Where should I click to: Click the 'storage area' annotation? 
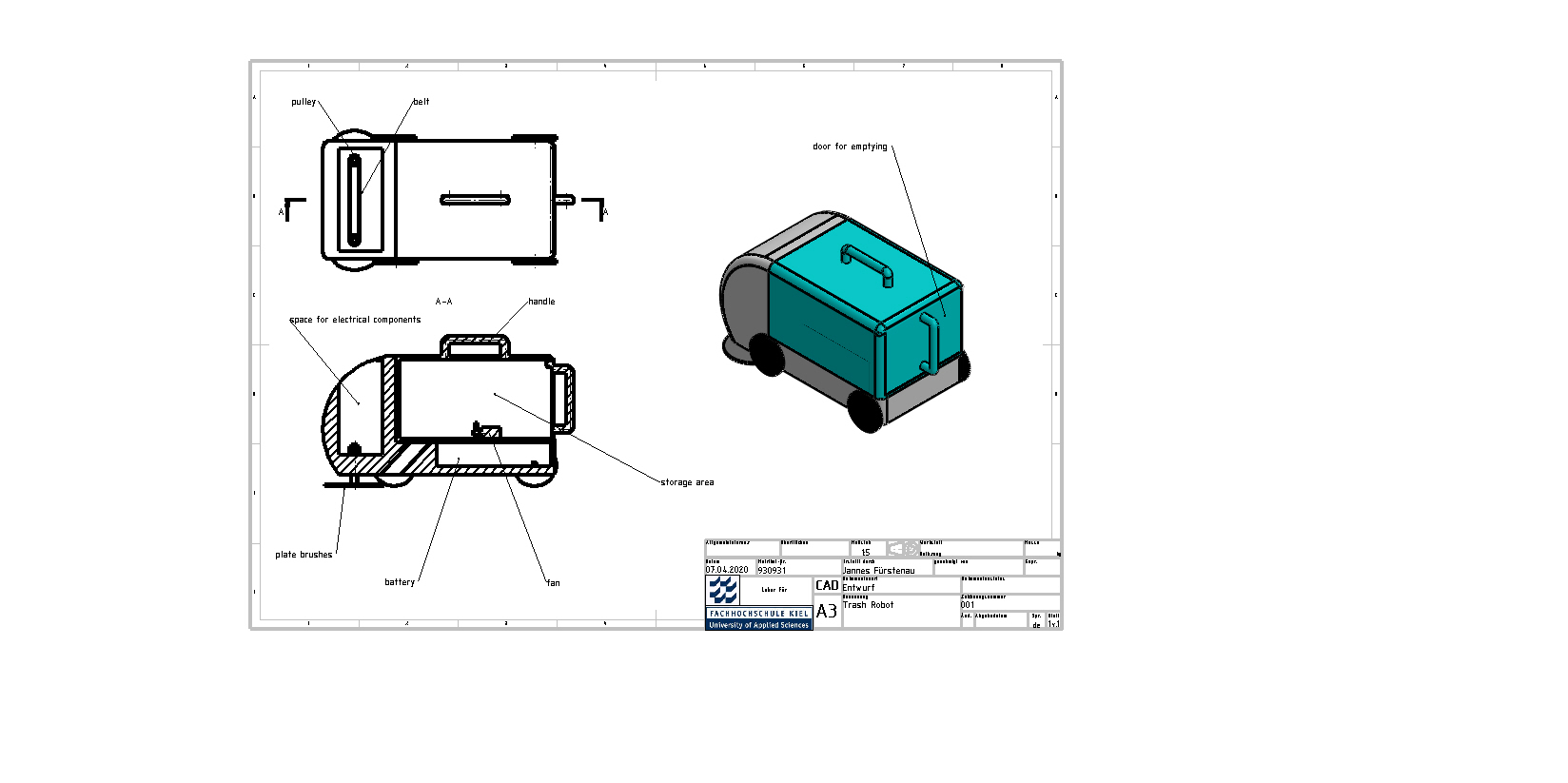[687, 482]
